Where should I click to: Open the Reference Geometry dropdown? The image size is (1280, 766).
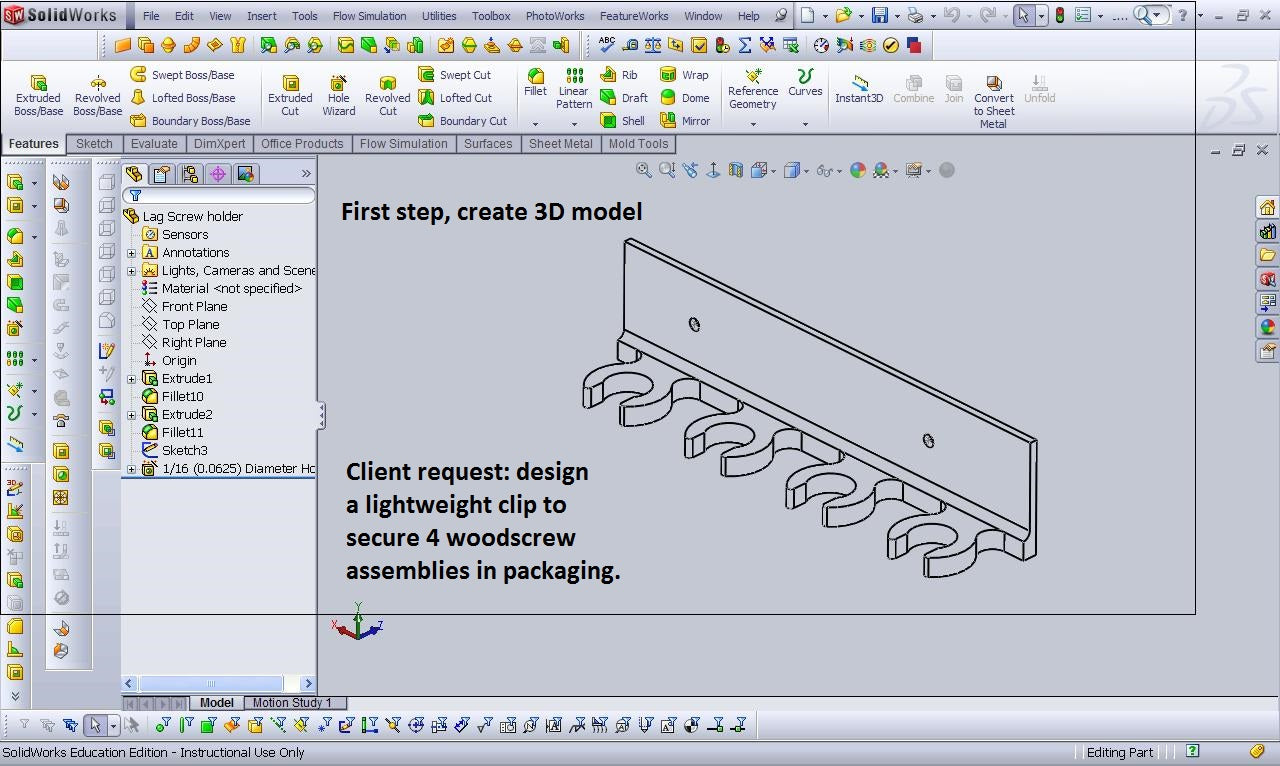pos(753,124)
